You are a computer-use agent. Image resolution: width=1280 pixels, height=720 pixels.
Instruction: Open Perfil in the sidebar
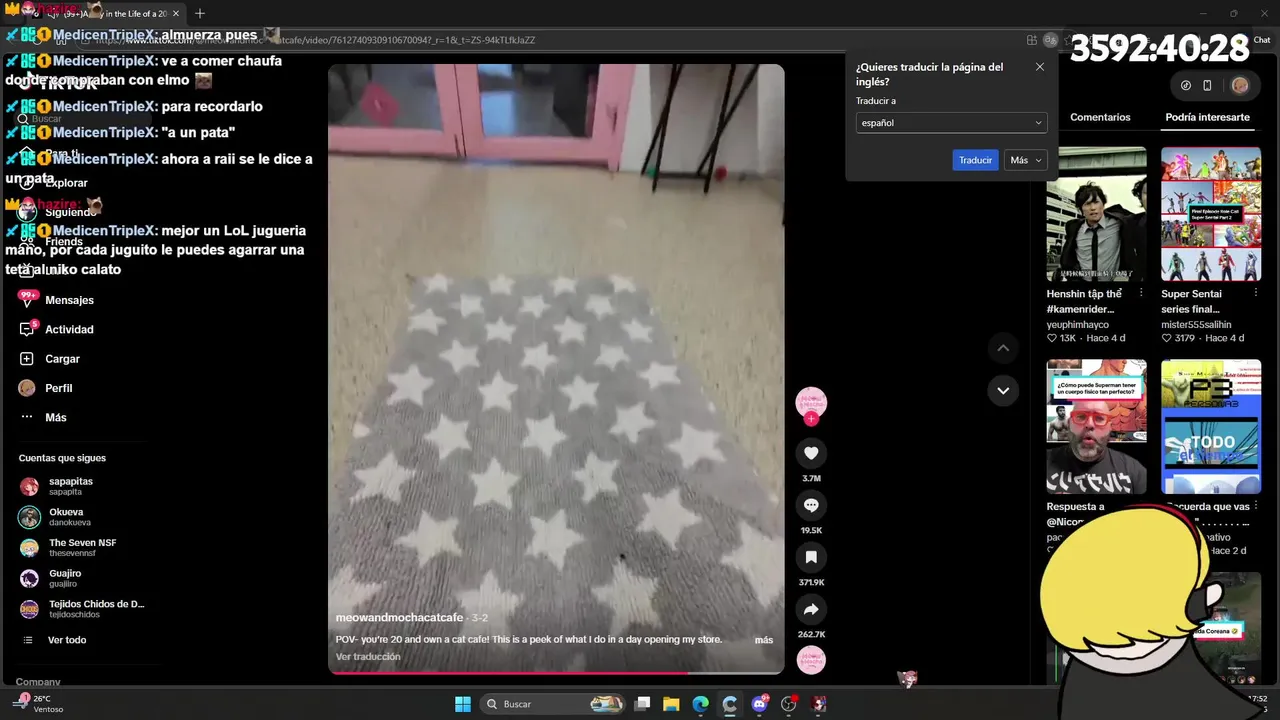tap(58, 388)
